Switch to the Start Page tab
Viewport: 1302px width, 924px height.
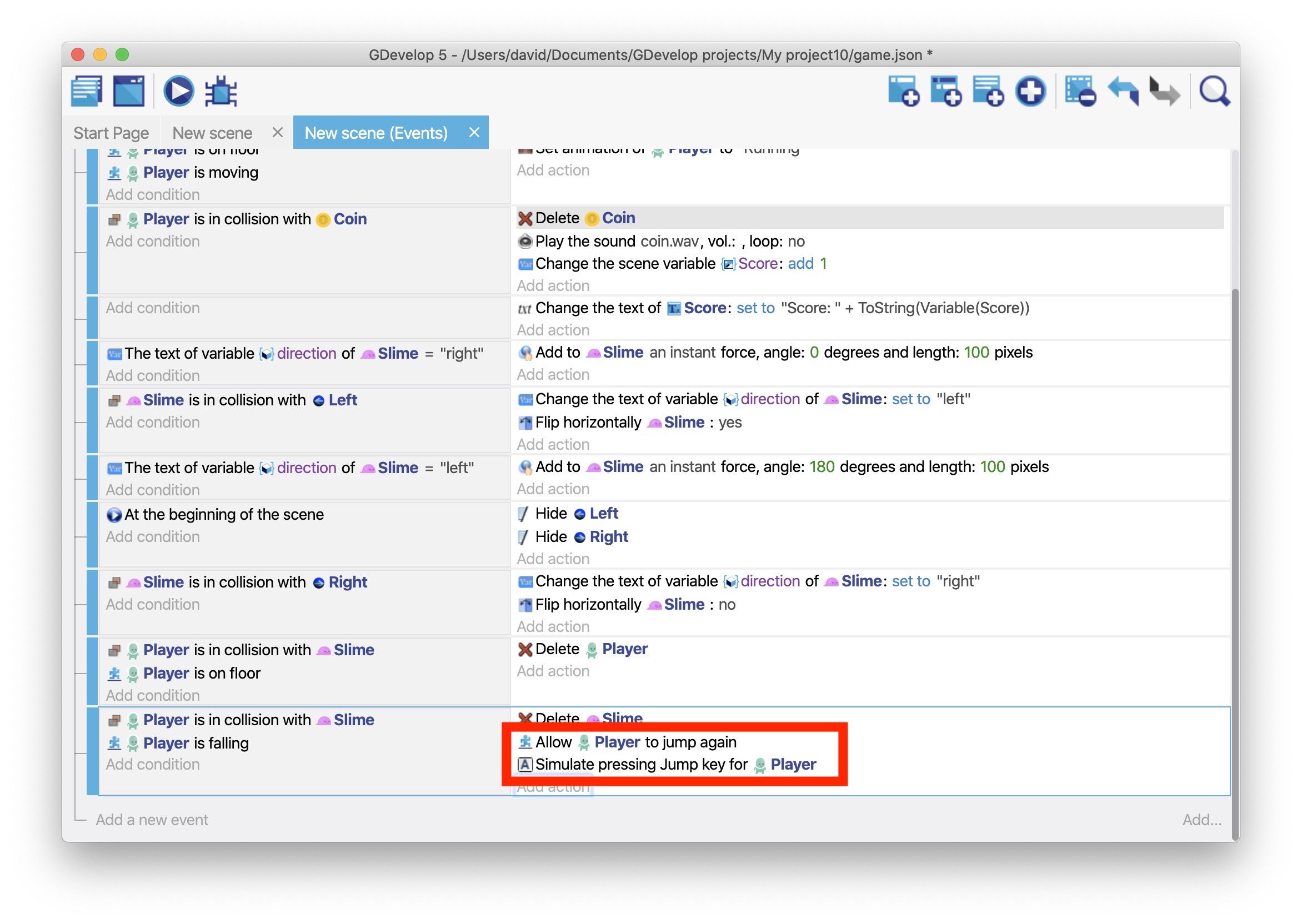click(x=111, y=133)
